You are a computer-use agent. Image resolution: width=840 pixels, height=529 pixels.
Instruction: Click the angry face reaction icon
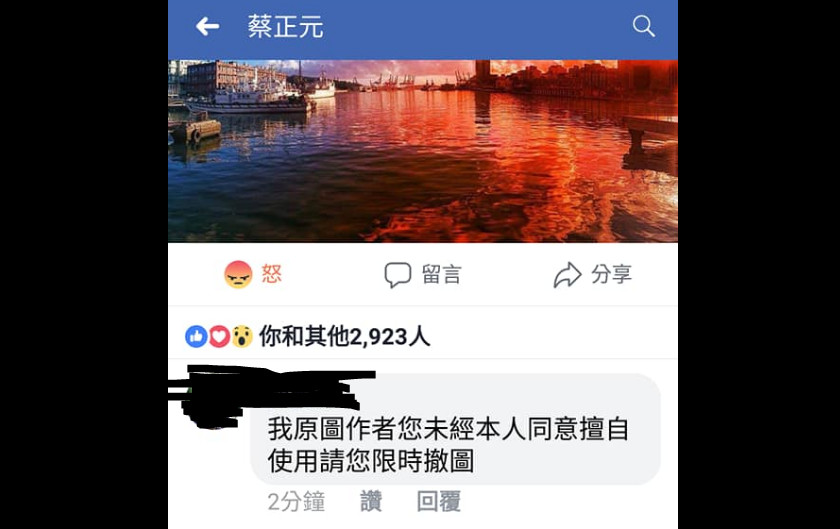[238, 274]
